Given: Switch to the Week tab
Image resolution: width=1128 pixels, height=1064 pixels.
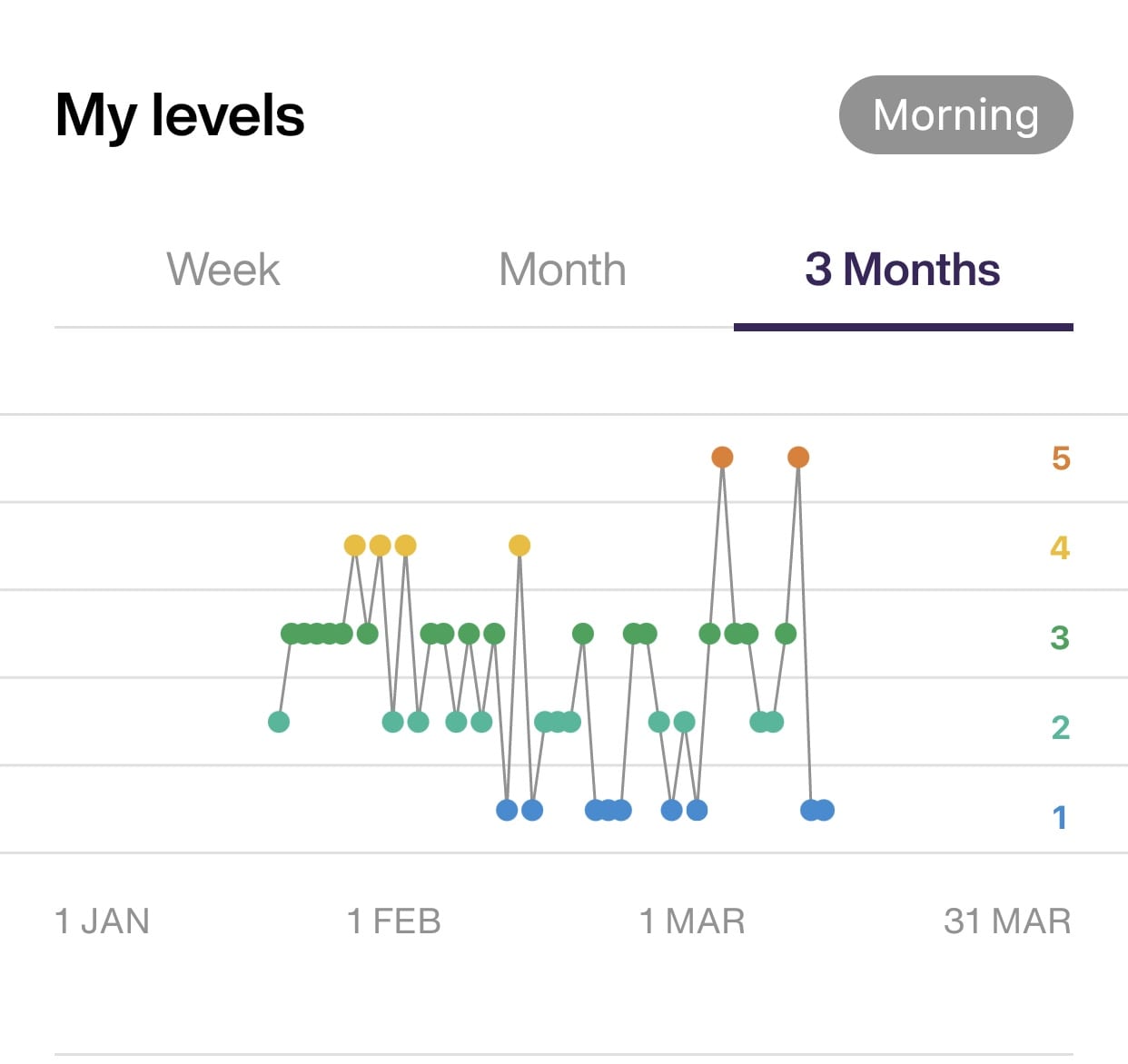Looking at the screenshot, I should point(223,270).
